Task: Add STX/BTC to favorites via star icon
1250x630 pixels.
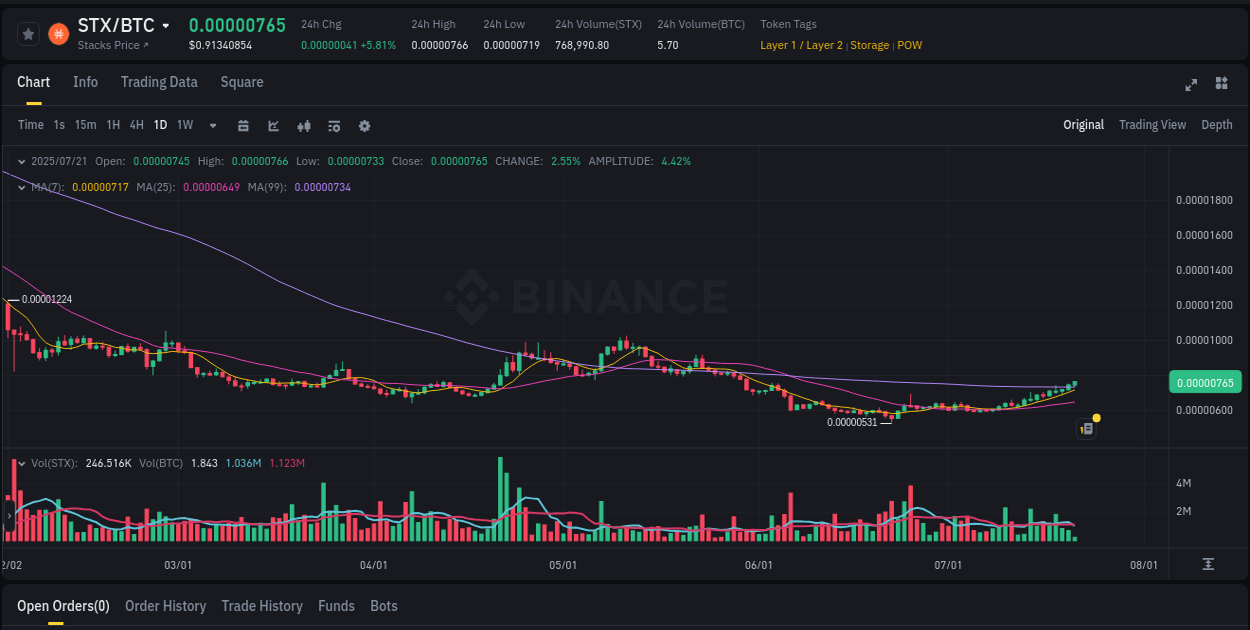Action: point(28,33)
